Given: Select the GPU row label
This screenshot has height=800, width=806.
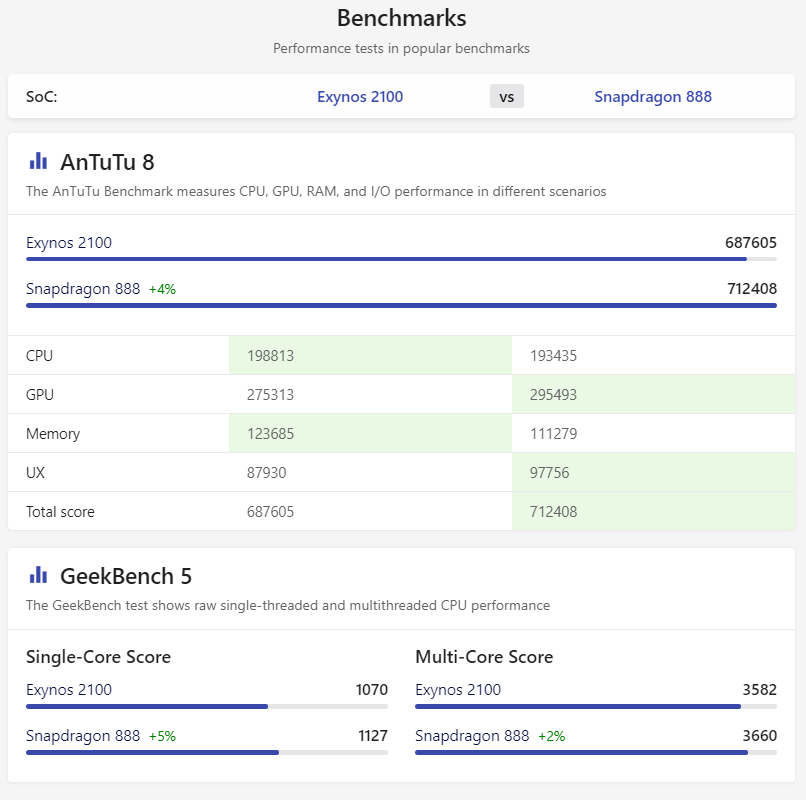Looking at the screenshot, I should click(40, 395).
